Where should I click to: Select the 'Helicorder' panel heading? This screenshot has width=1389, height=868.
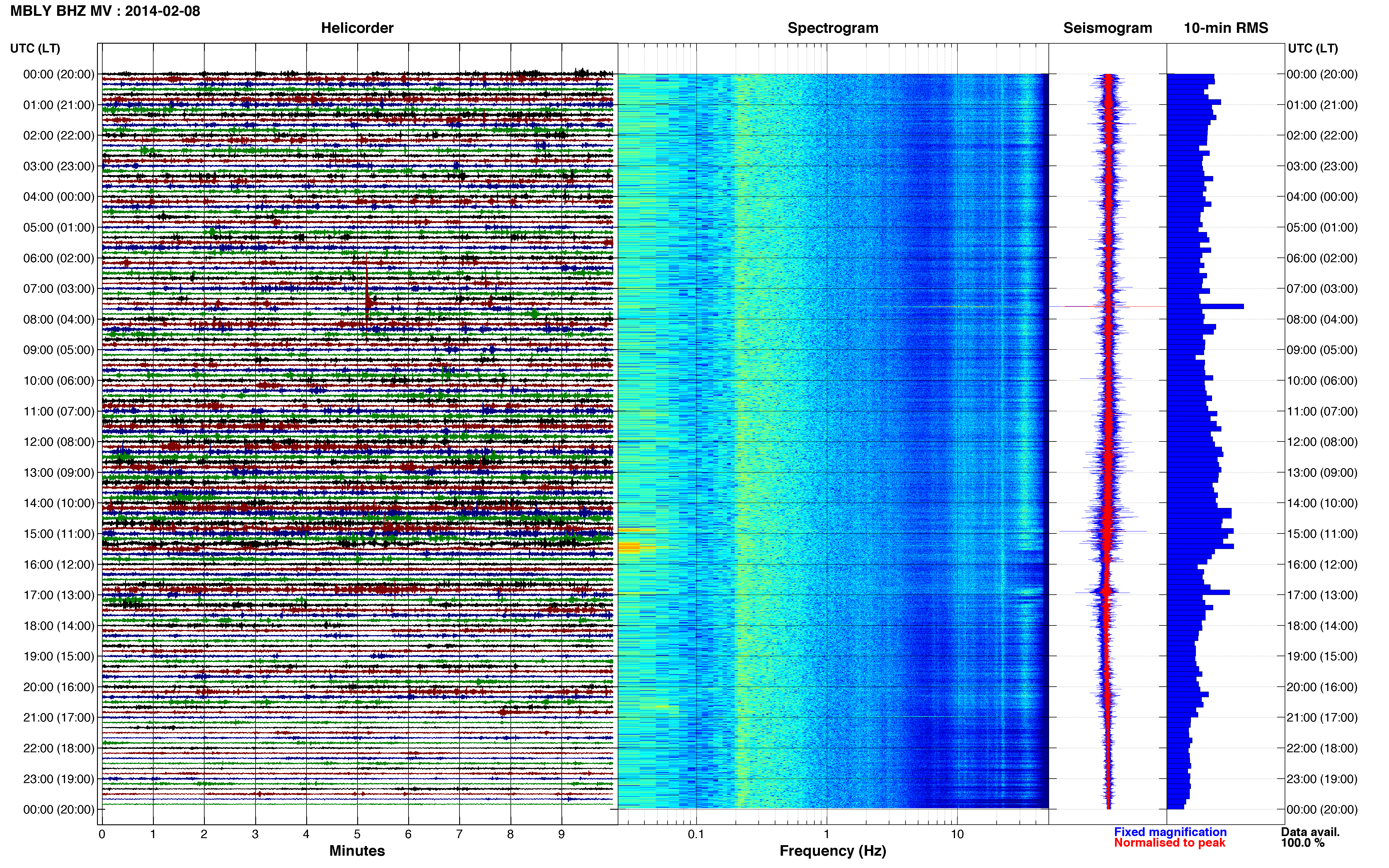click(x=357, y=28)
